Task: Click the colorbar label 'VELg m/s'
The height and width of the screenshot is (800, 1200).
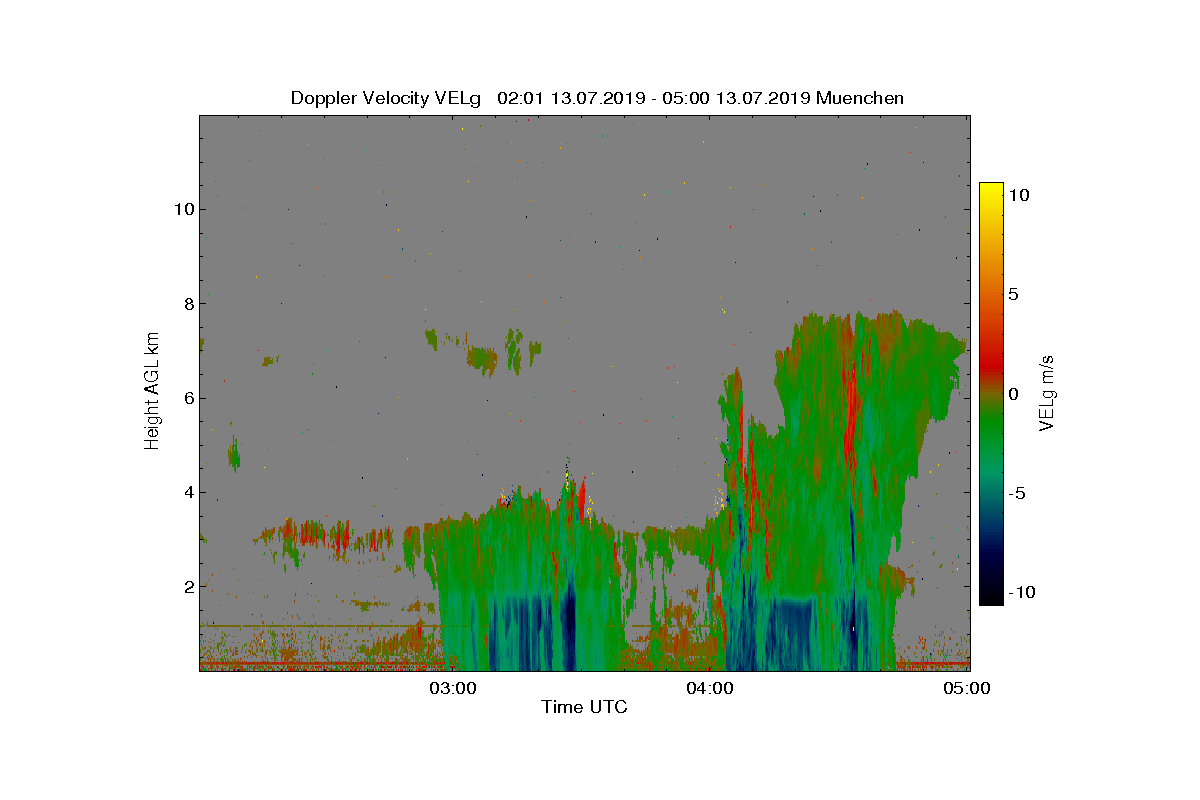Action: click(1047, 393)
